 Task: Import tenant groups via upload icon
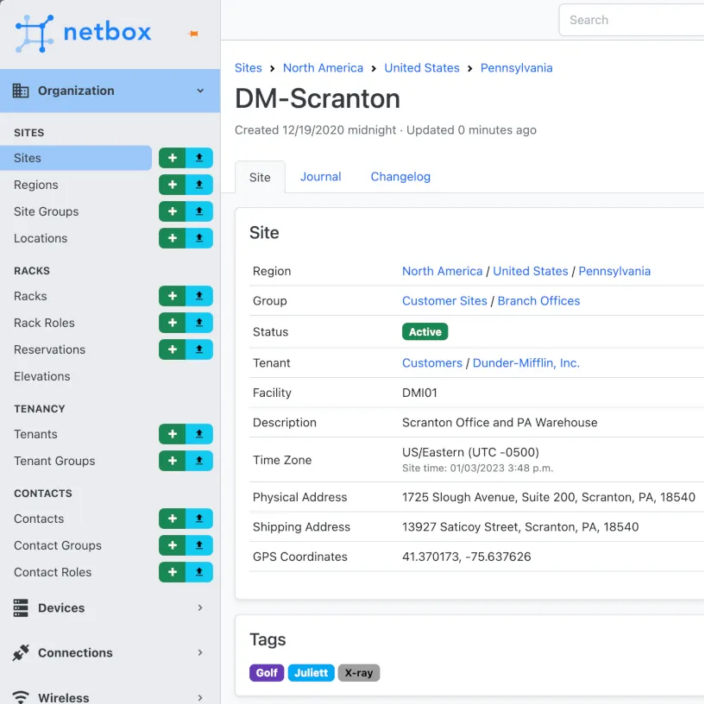[199, 461]
